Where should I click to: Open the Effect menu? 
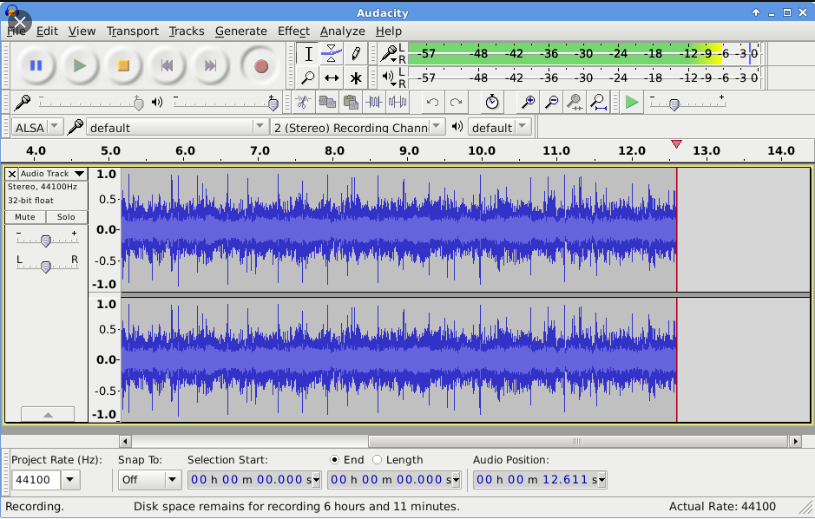click(294, 31)
